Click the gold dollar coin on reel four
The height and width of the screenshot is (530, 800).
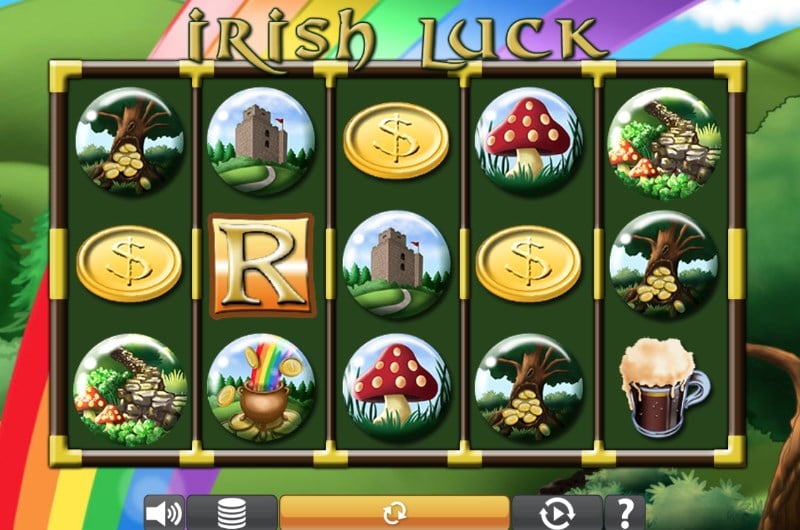[x=528, y=264]
